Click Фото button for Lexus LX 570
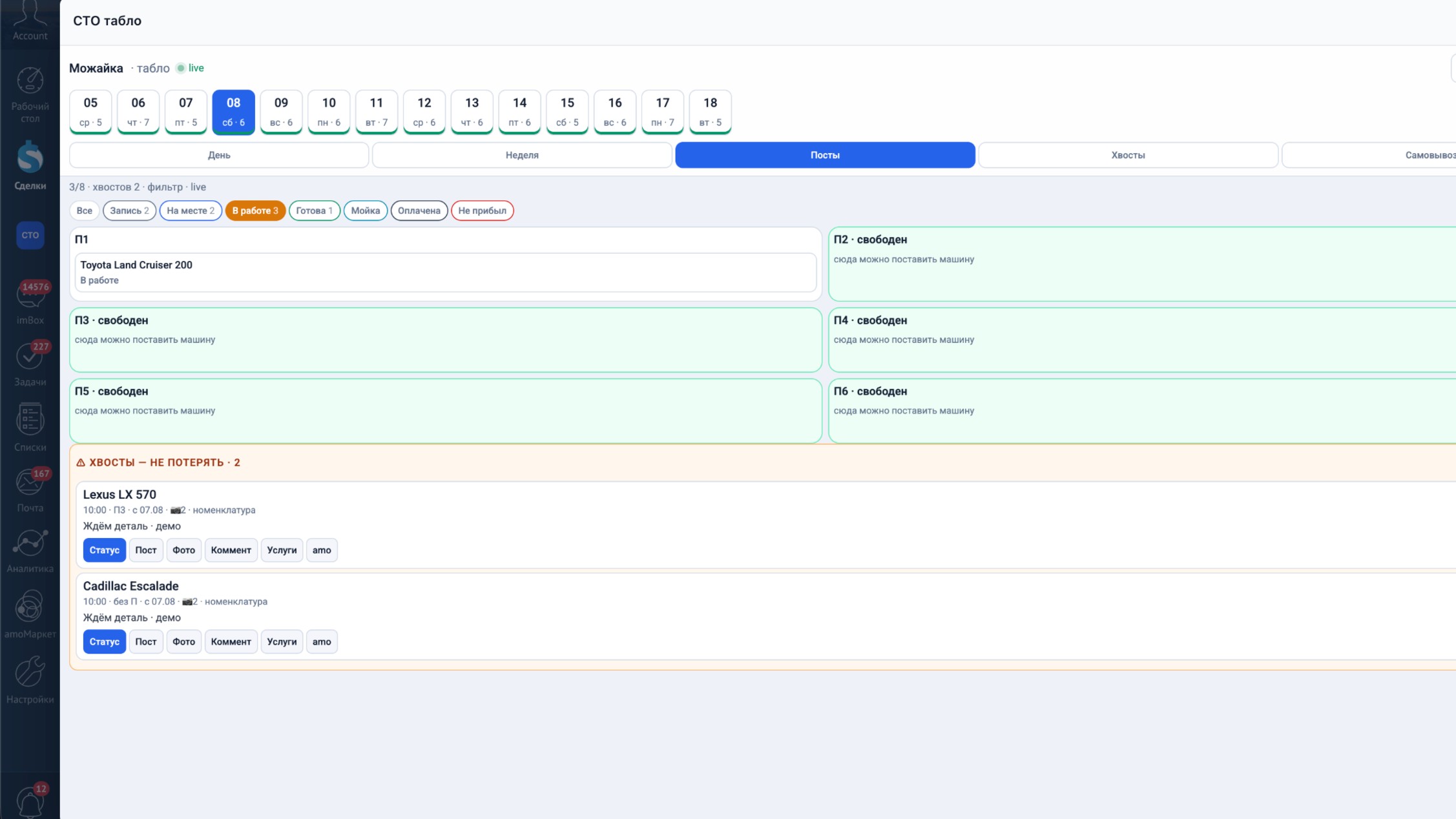This screenshot has height=819, width=1456. point(184,550)
